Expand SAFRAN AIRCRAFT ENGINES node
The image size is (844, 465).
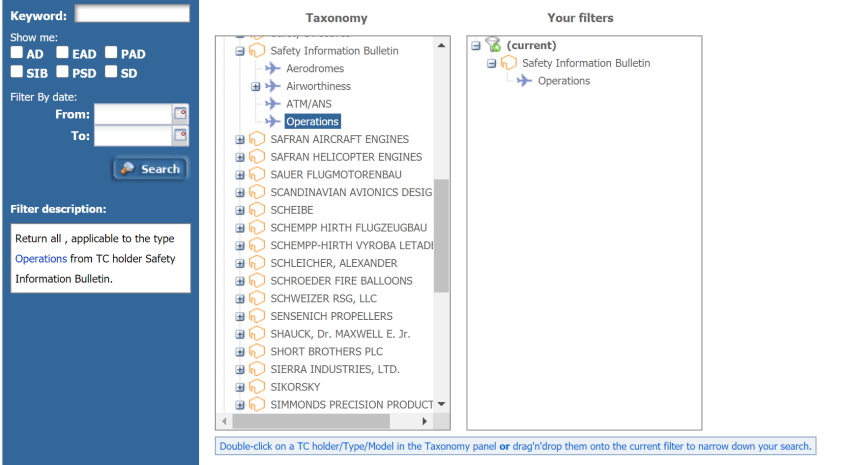tap(240, 140)
